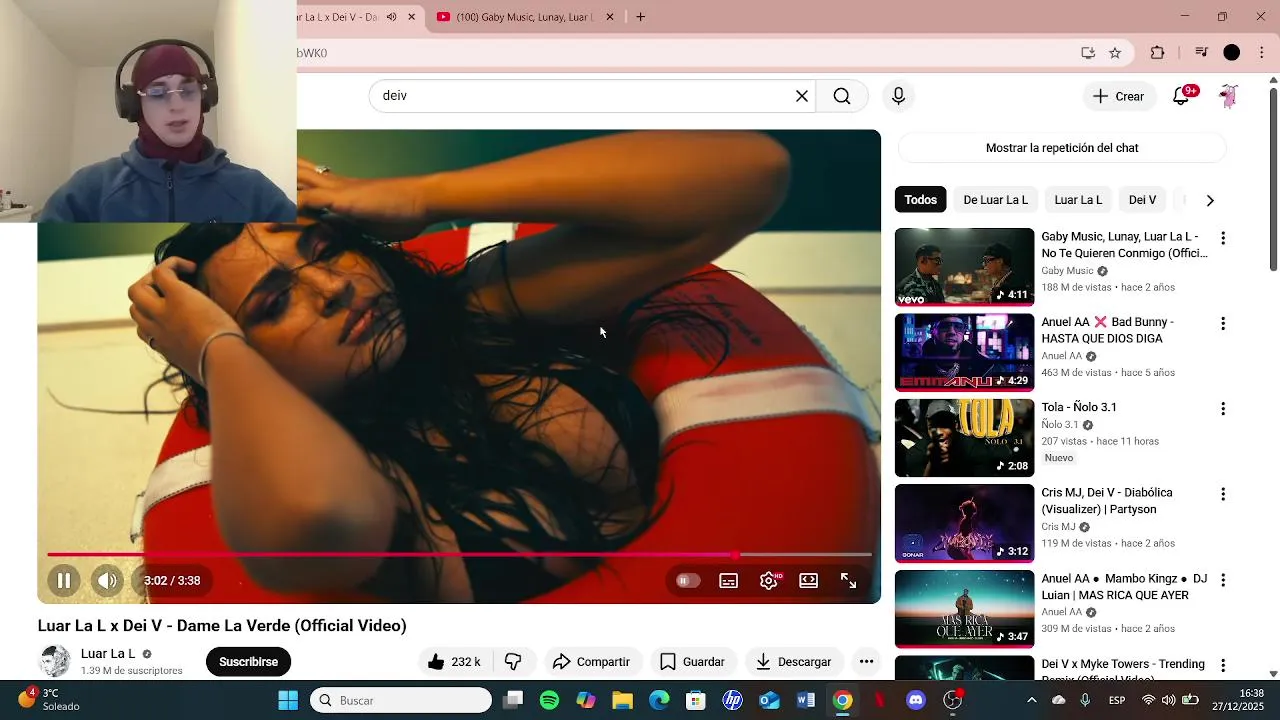Open Microsoft Edge from the taskbar
Screen dimensions: 1280x720
[x=659, y=700]
